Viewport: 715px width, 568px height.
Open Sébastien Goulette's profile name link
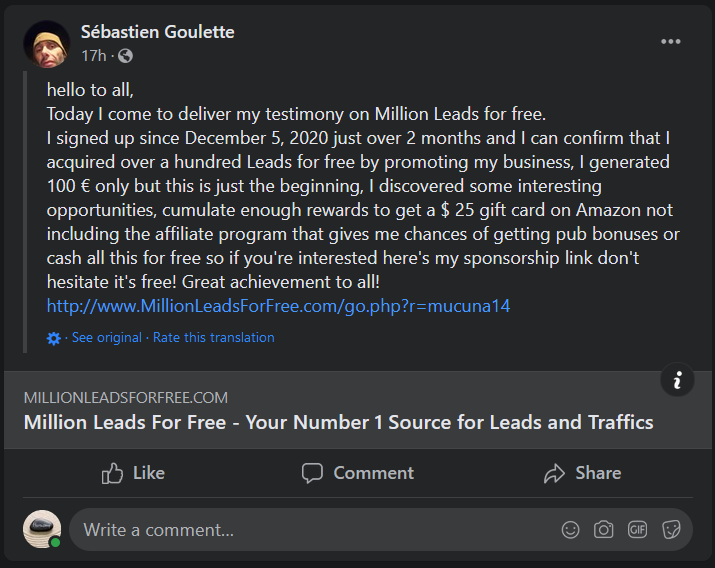click(157, 32)
